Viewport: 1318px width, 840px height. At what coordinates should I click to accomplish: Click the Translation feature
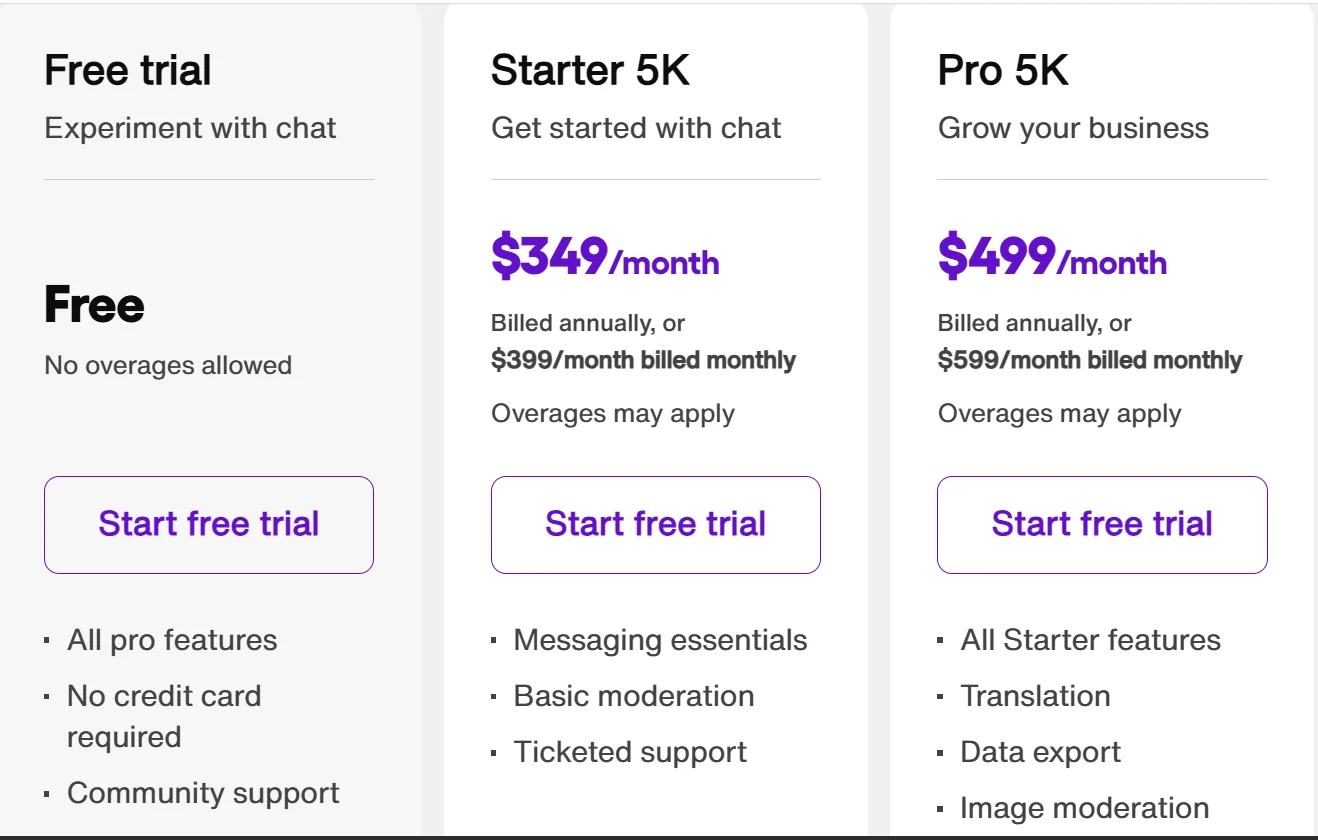pyautogui.click(x=1035, y=696)
